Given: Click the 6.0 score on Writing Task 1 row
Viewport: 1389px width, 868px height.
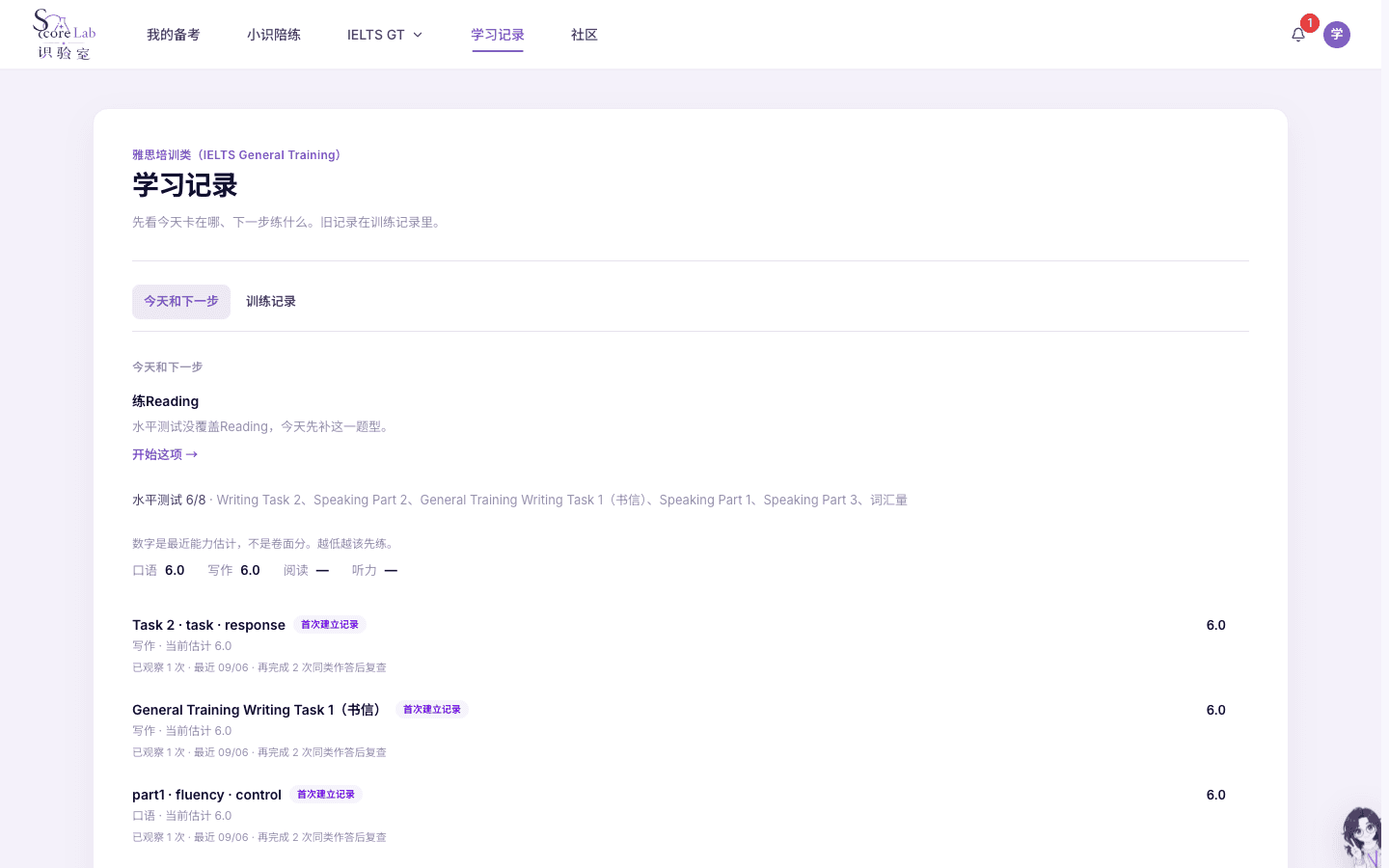Looking at the screenshot, I should point(1216,710).
